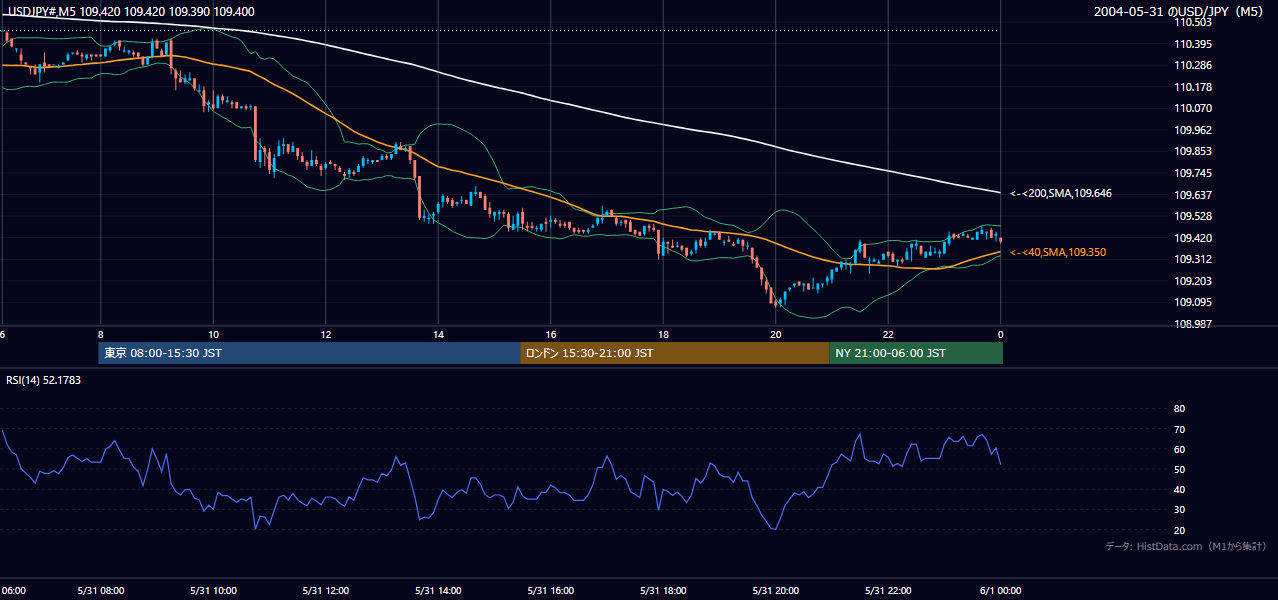Select RSI scale level 70
Viewport: 1278px width, 600px height.
coord(1179,429)
